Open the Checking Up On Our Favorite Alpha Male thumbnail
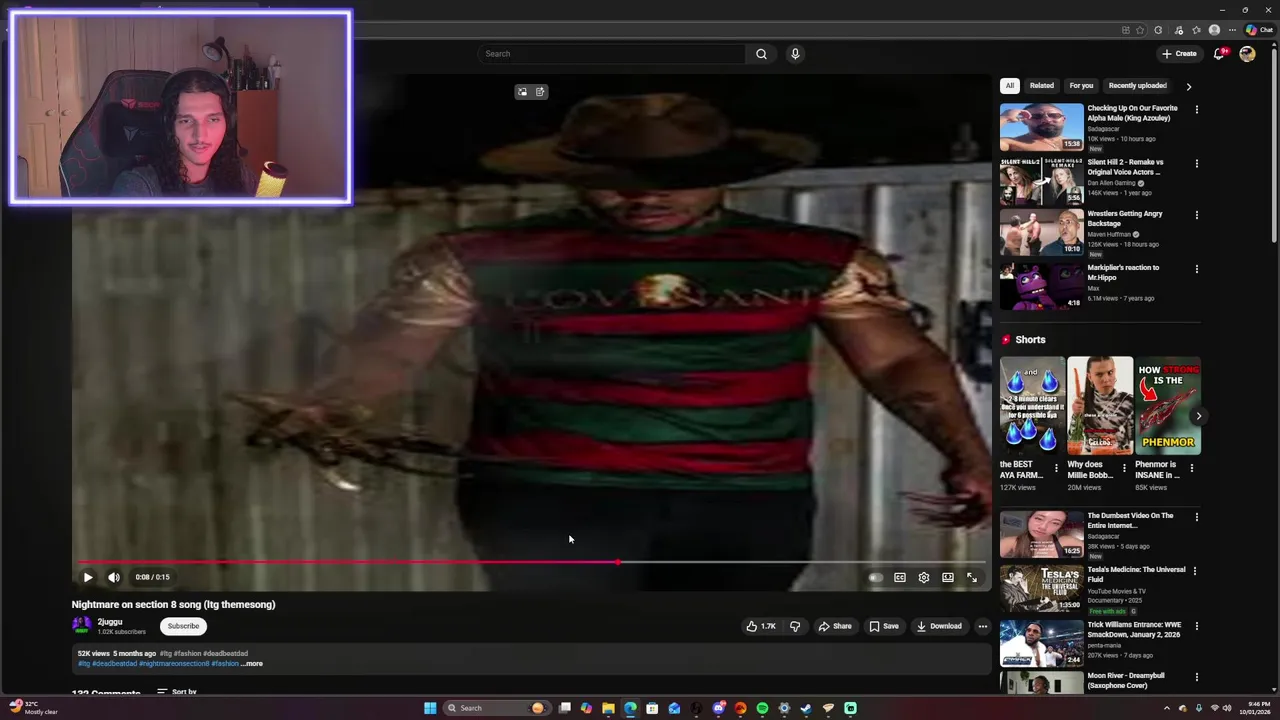 click(x=1041, y=127)
